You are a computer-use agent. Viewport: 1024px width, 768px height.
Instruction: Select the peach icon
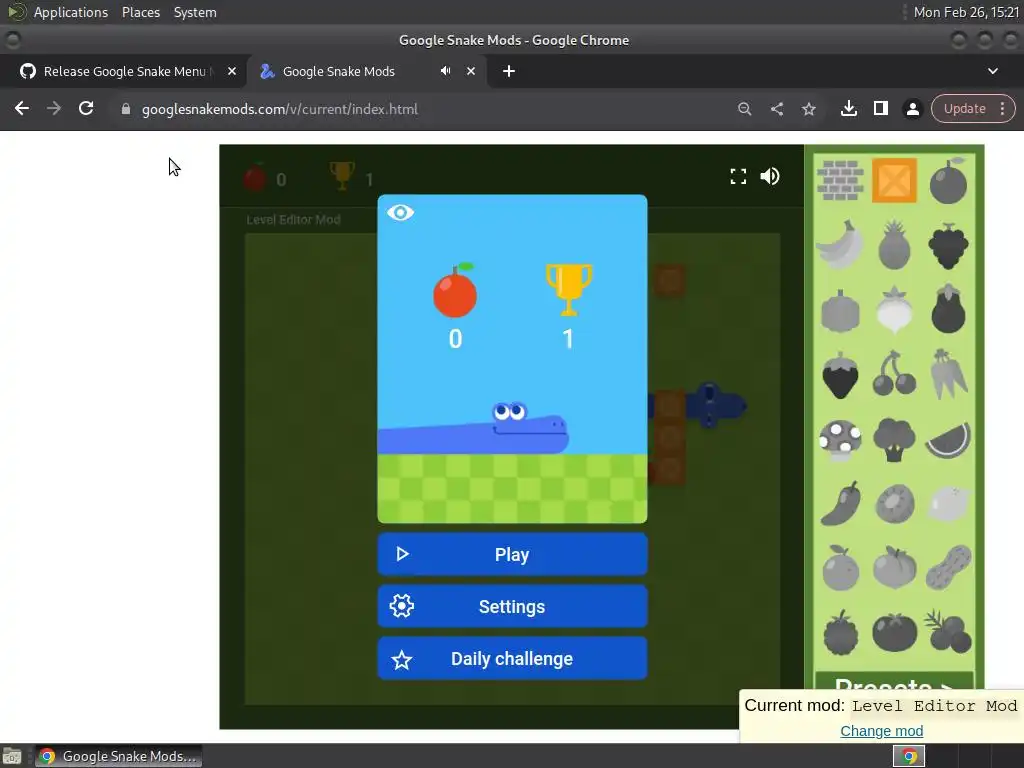point(894,568)
